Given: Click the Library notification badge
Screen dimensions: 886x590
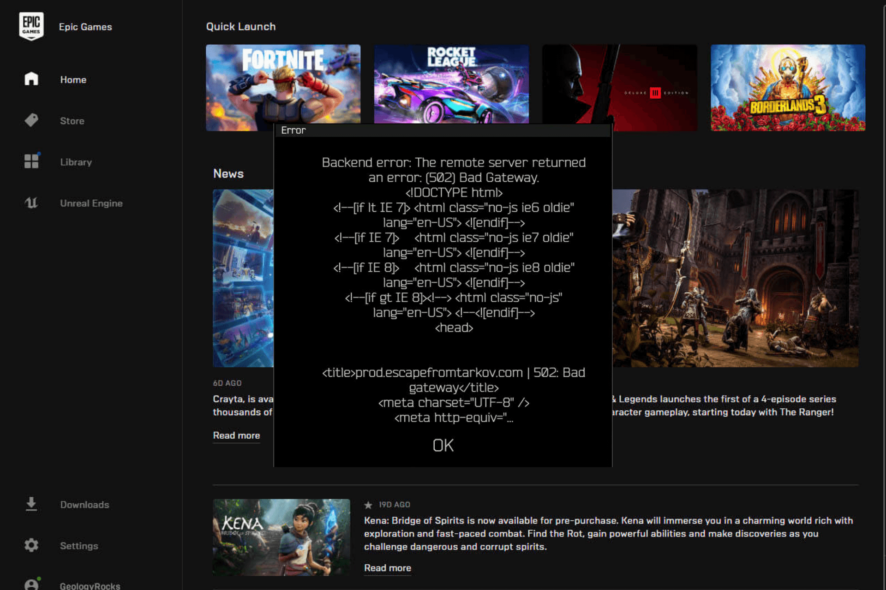Looking at the screenshot, I should [39, 153].
